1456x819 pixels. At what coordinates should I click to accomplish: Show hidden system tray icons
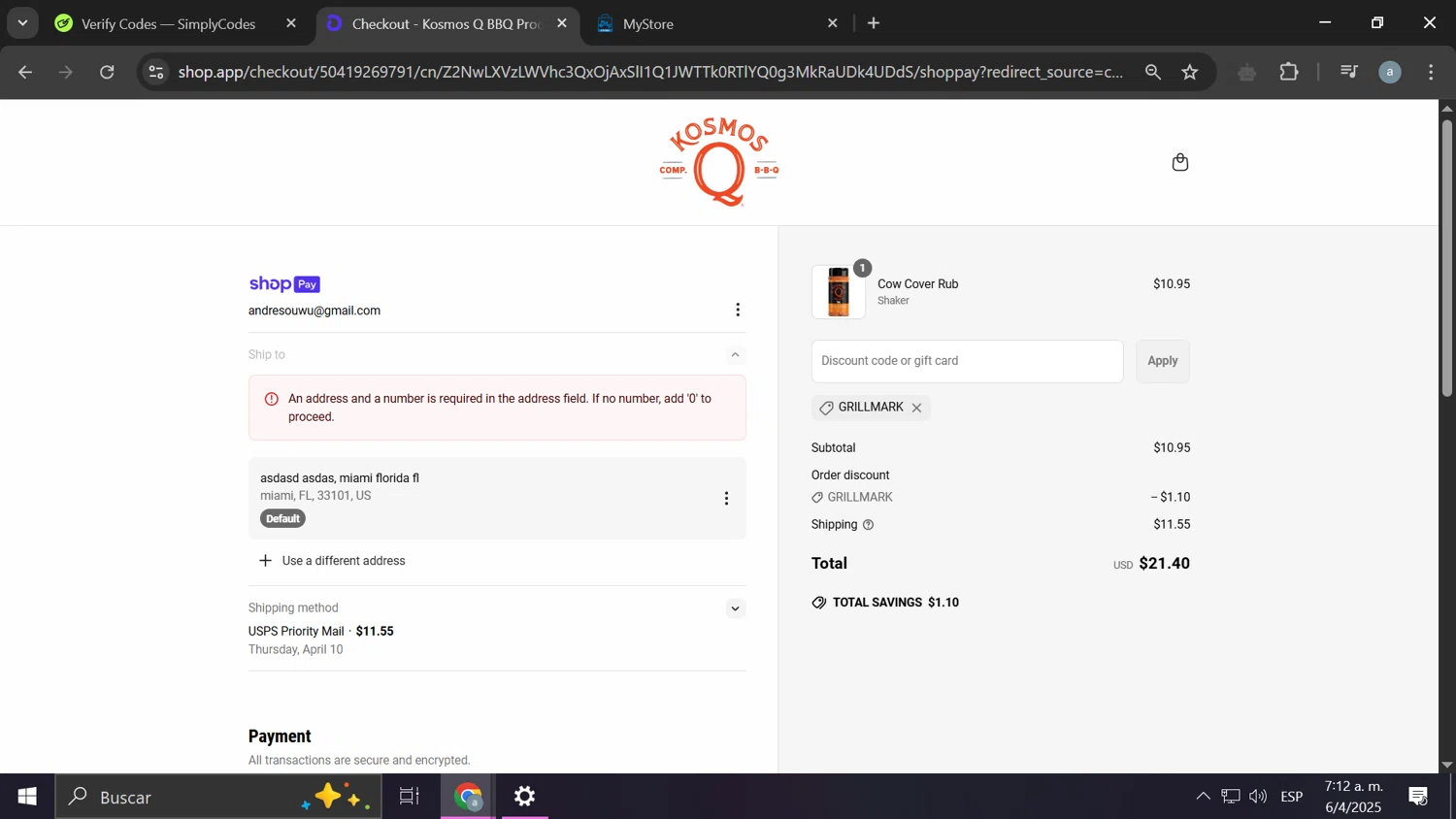pyautogui.click(x=1203, y=797)
